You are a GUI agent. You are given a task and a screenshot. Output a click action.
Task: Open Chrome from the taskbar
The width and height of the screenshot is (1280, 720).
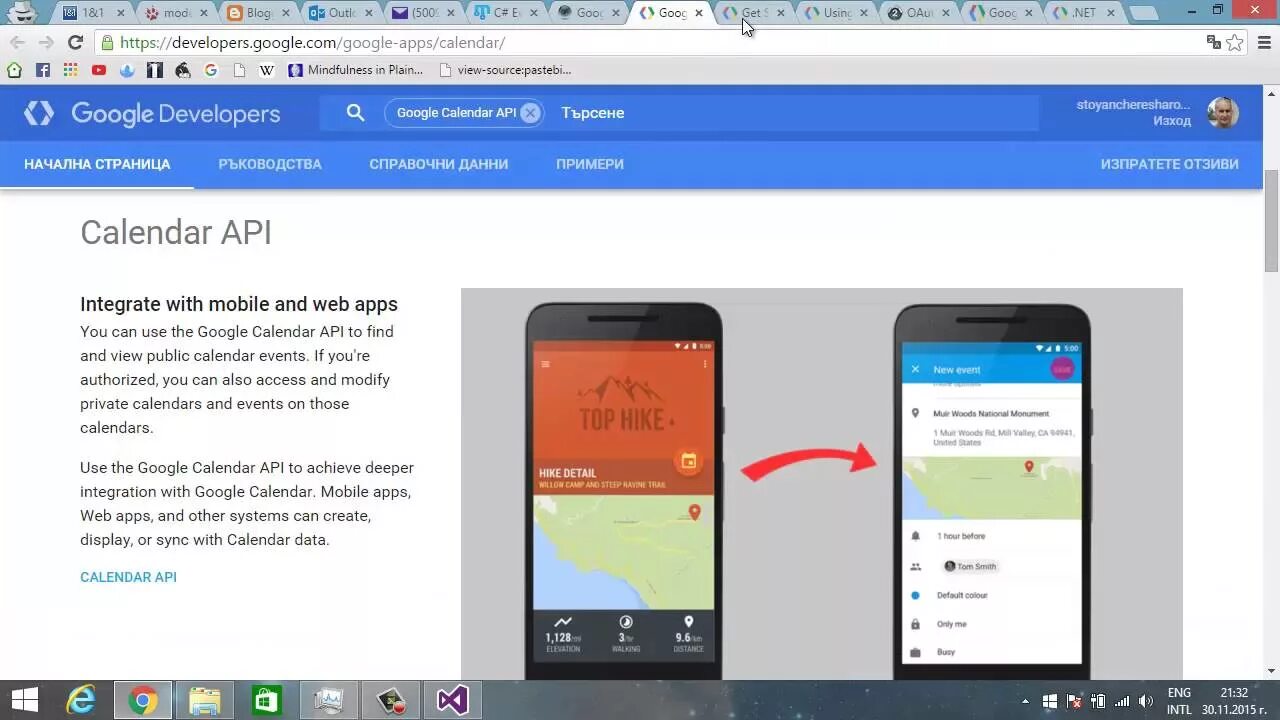[x=142, y=700]
